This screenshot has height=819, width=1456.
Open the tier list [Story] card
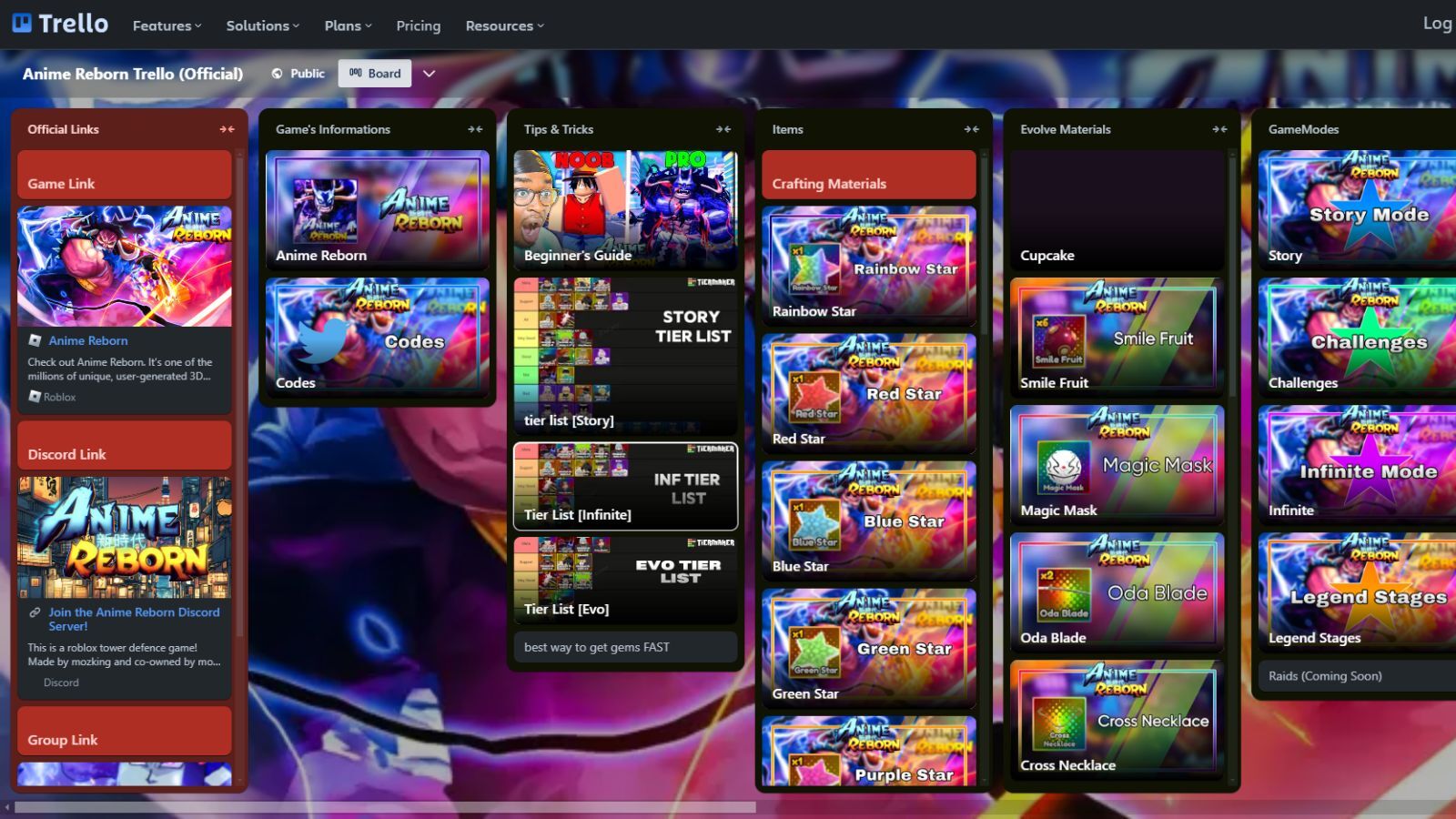point(625,356)
